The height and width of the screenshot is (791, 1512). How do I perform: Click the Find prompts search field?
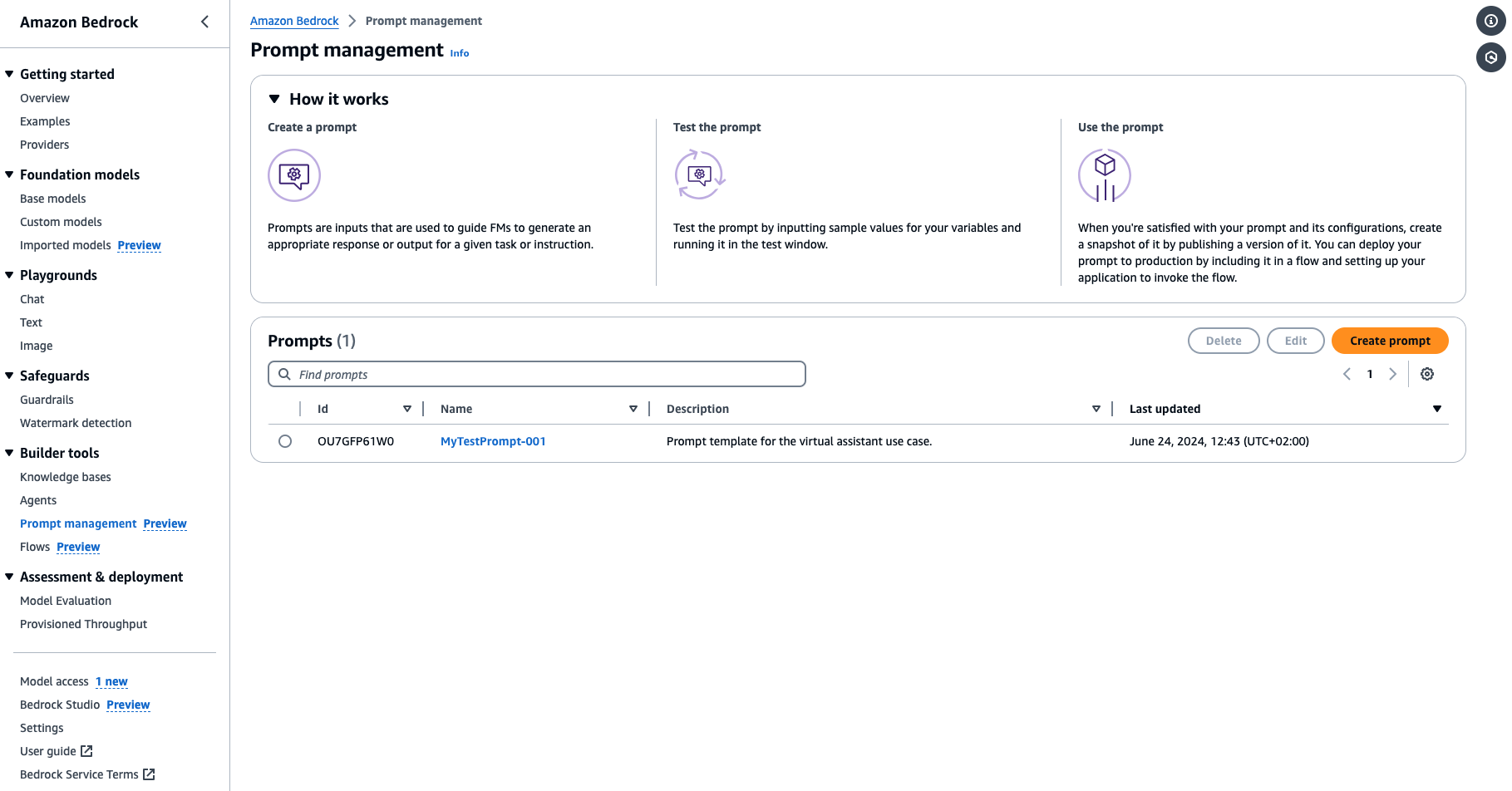(x=537, y=374)
